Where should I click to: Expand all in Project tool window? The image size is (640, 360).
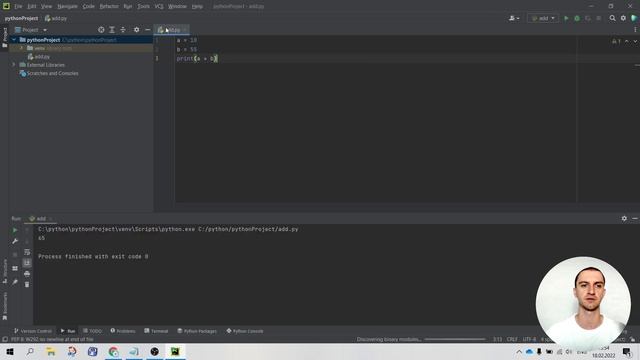tap(112, 30)
